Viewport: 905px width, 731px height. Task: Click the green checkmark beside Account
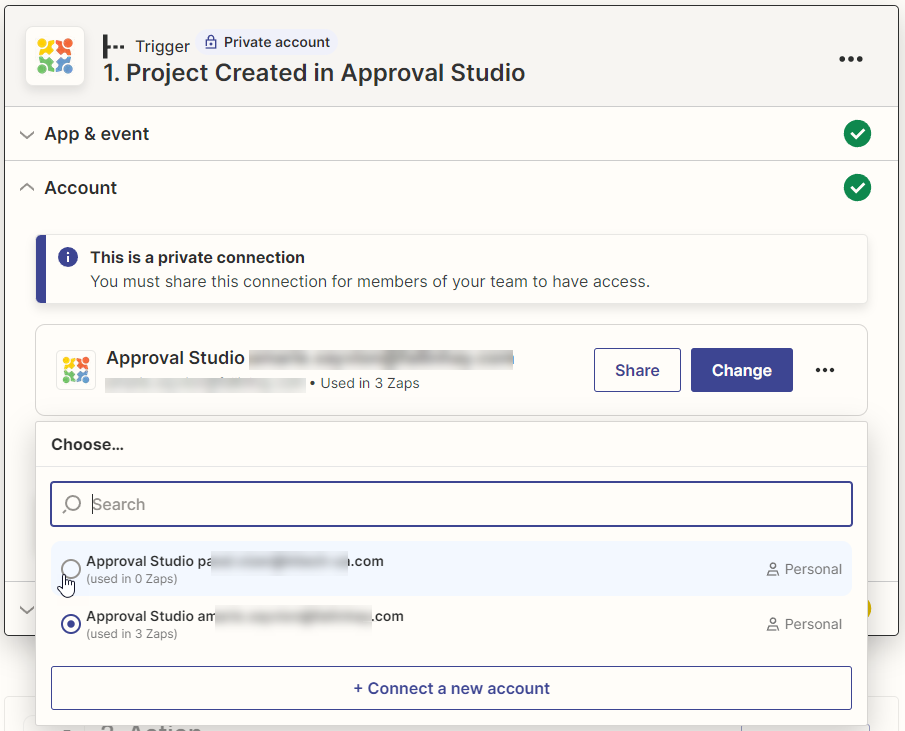point(857,188)
